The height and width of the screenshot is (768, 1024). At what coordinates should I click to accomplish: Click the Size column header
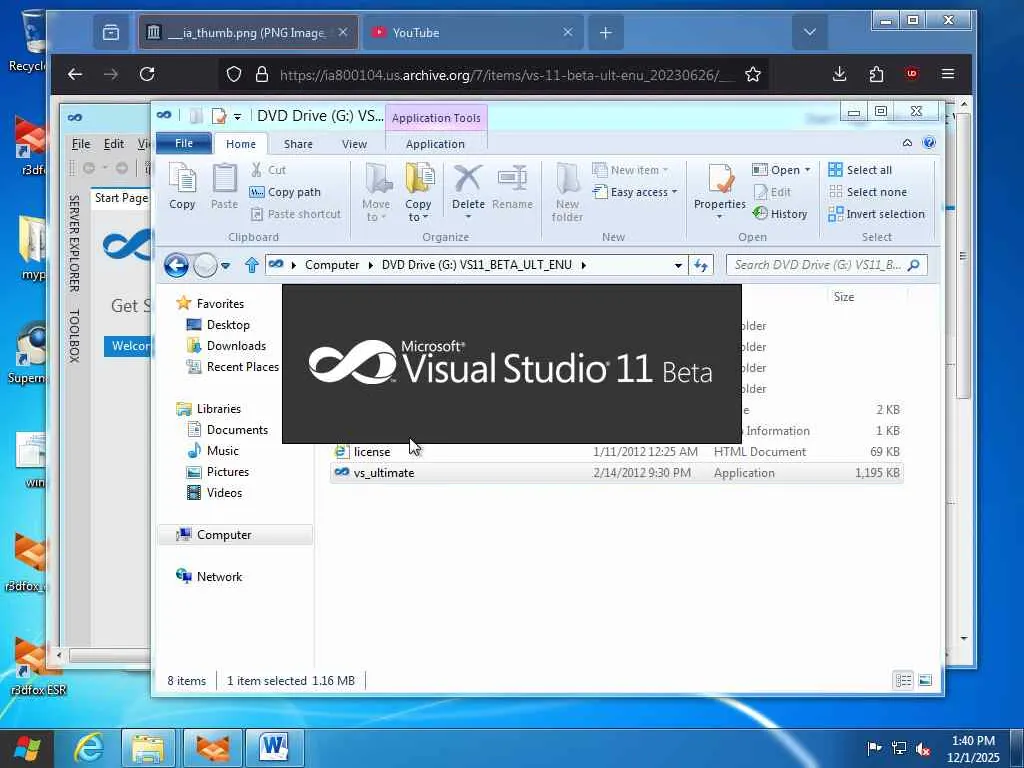pyautogui.click(x=869, y=297)
